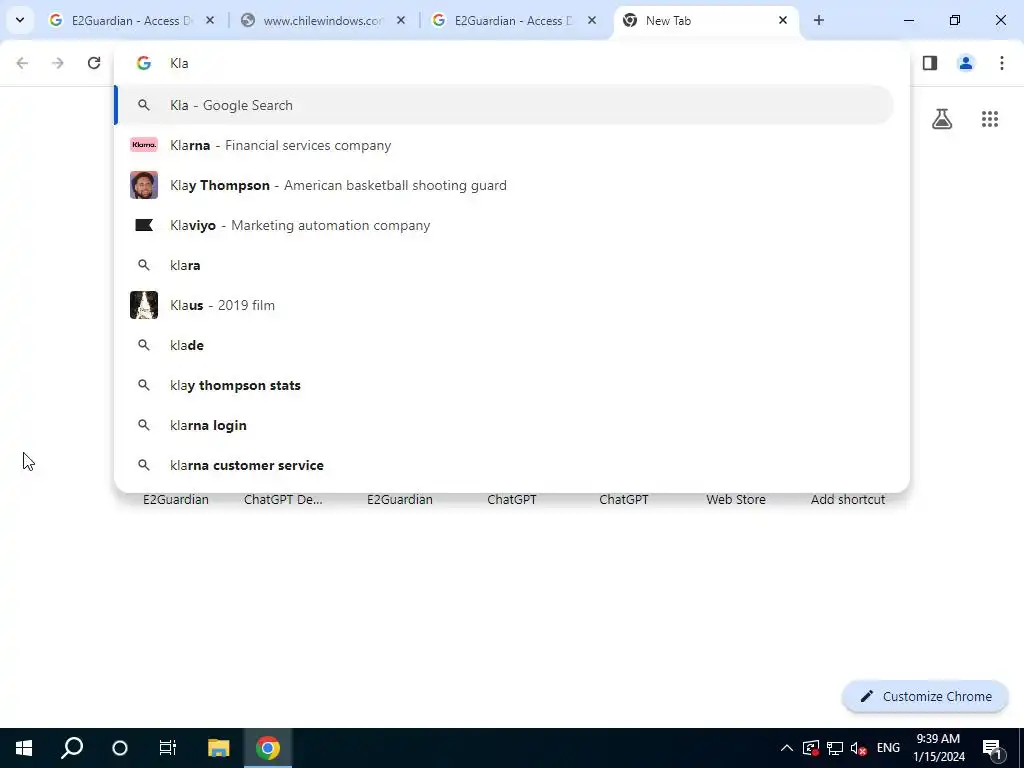The width and height of the screenshot is (1024, 768).
Task: Click the network tray icon
Action: (x=835, y=748)
